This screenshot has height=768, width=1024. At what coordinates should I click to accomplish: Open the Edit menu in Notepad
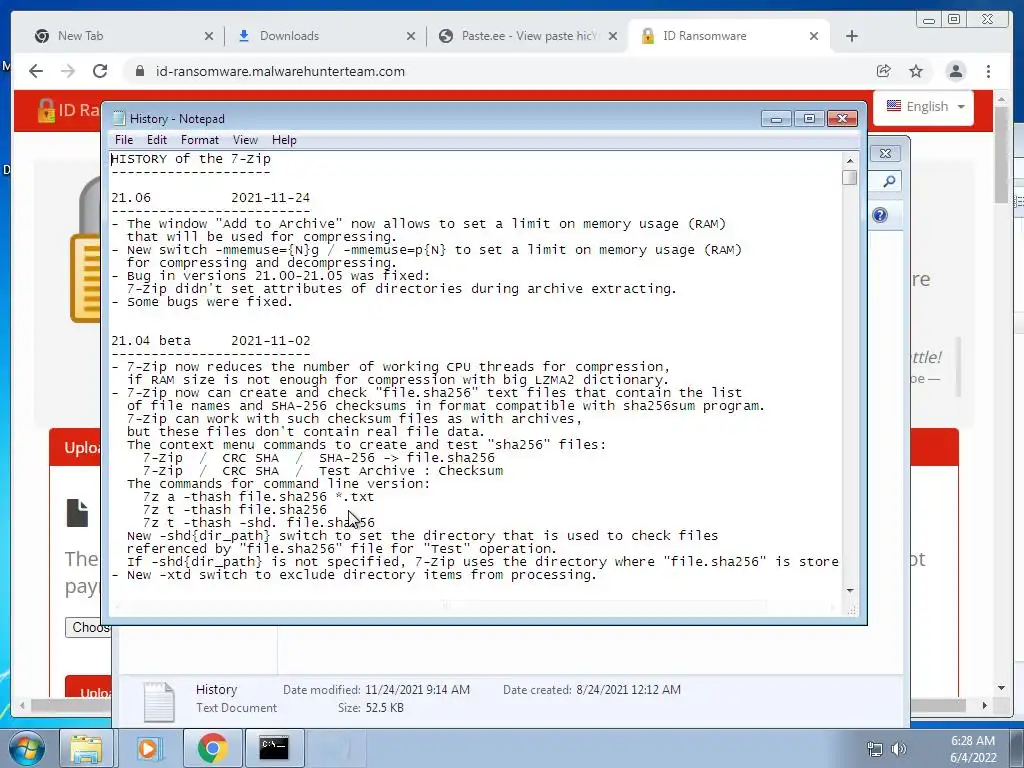157,140
